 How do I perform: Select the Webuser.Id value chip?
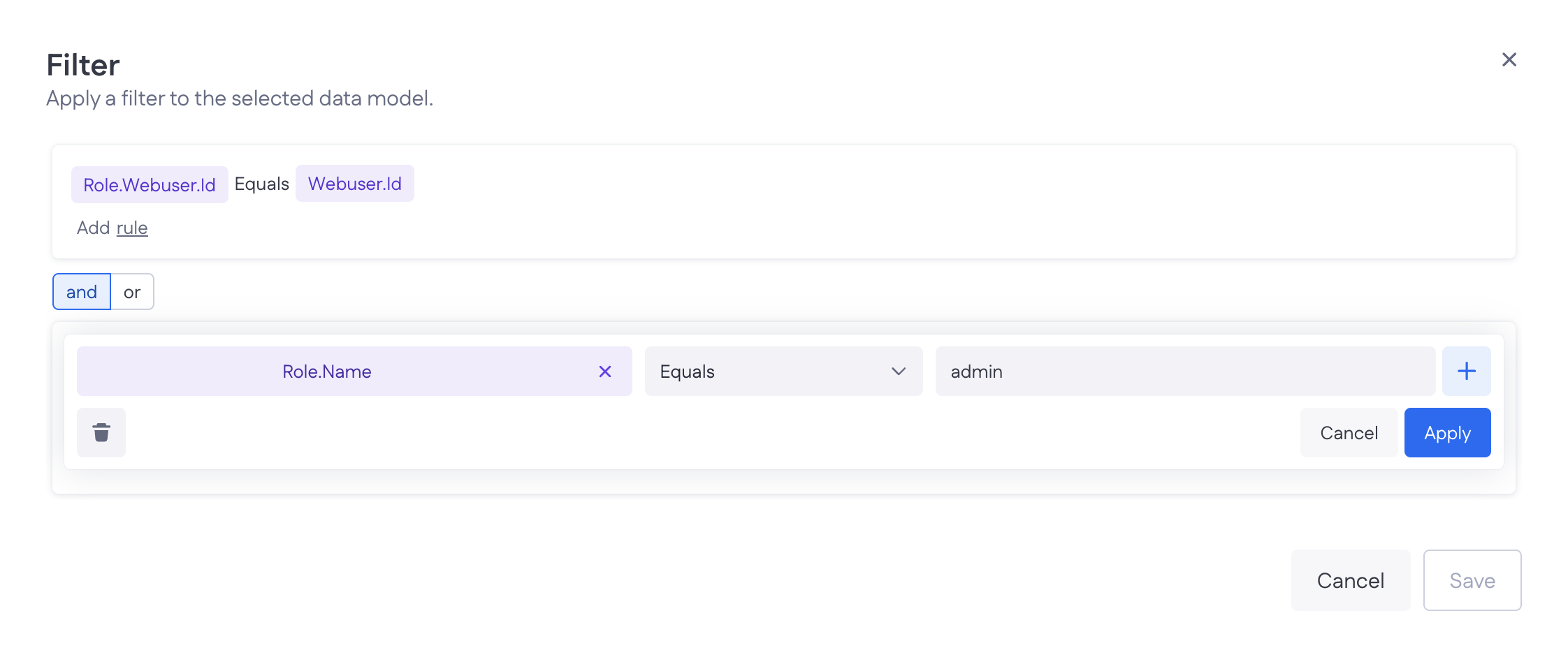coord(354,184)
